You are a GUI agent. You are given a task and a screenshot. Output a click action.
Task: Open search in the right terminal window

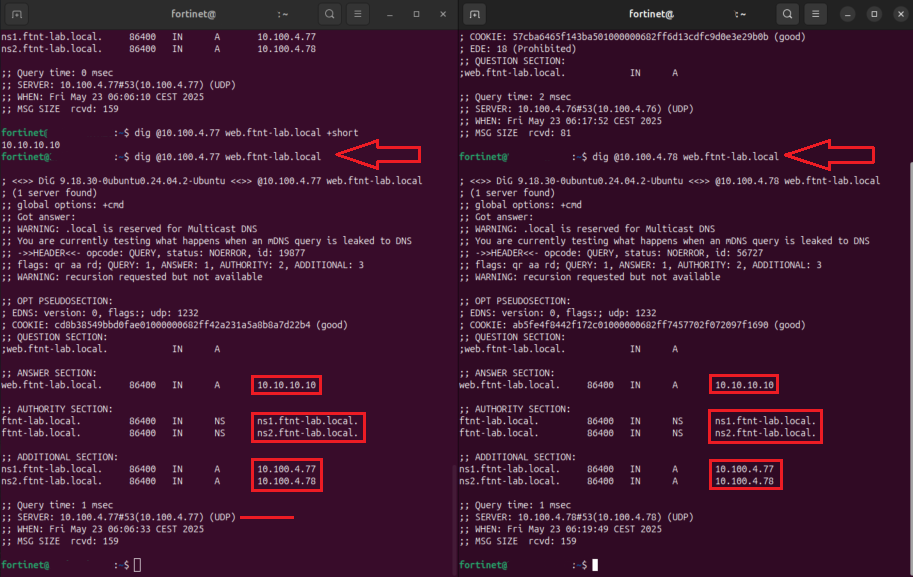(787, 14)
